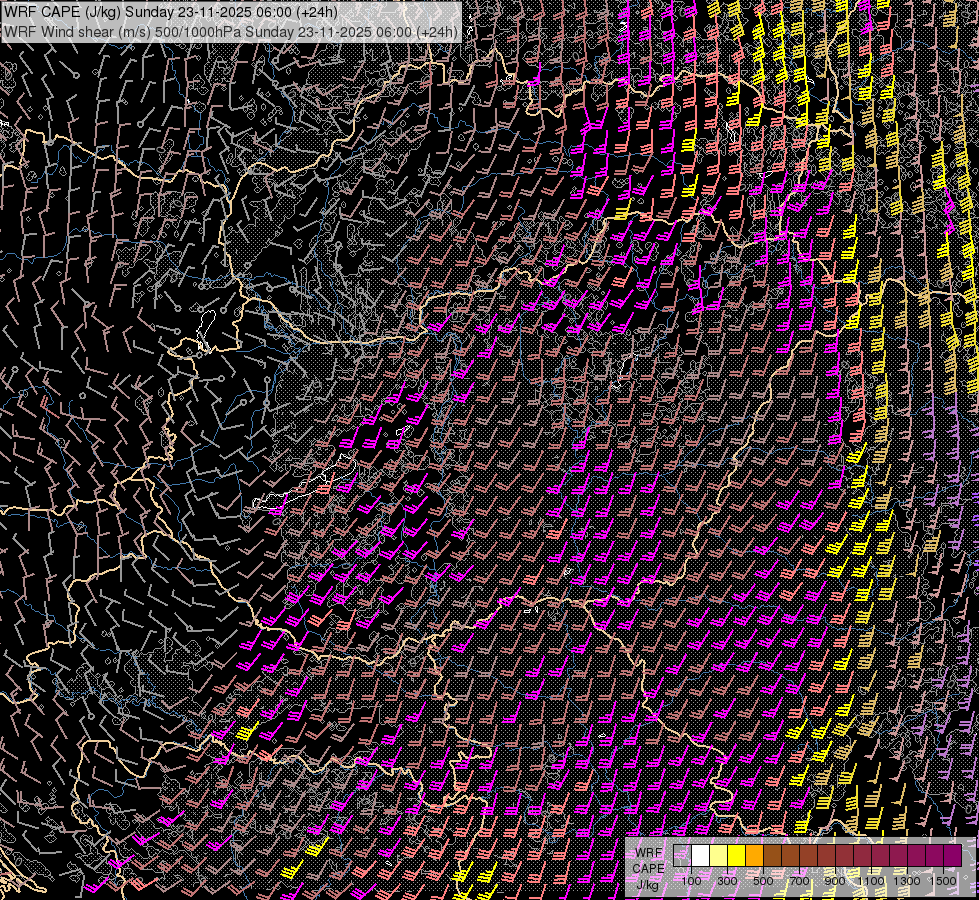Image resolution: width=979 pixels, height=900 pixels.
Task: Pick the orange swatch in the CAPE legend
Action: [x=755, y=856]
